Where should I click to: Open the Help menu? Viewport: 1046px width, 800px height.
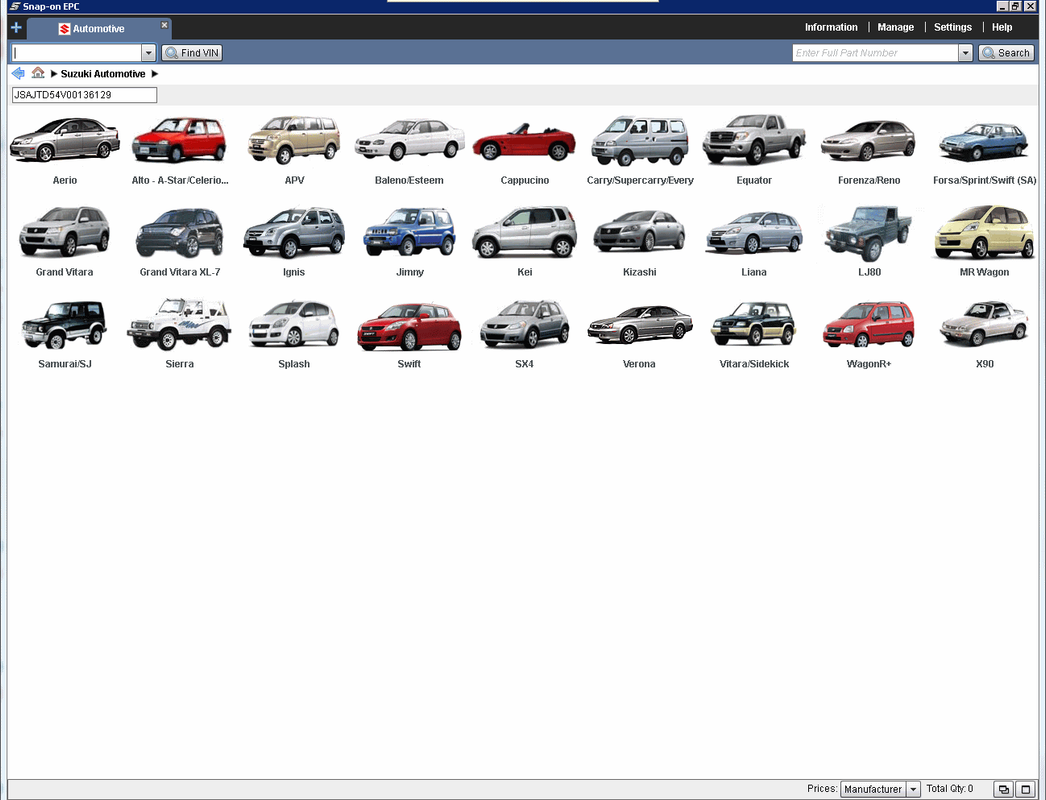click(1001, 27)
